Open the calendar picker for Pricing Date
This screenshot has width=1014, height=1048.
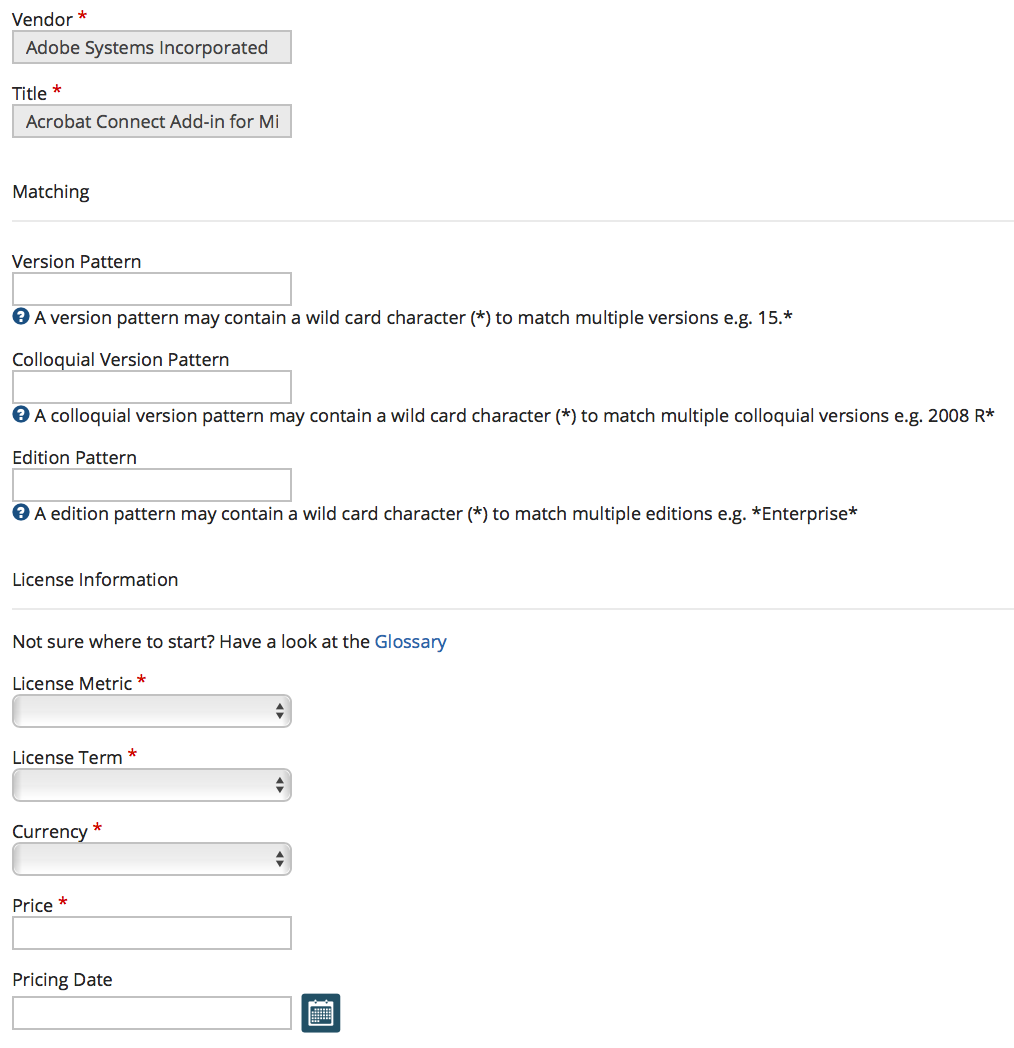pos(320,1012)
